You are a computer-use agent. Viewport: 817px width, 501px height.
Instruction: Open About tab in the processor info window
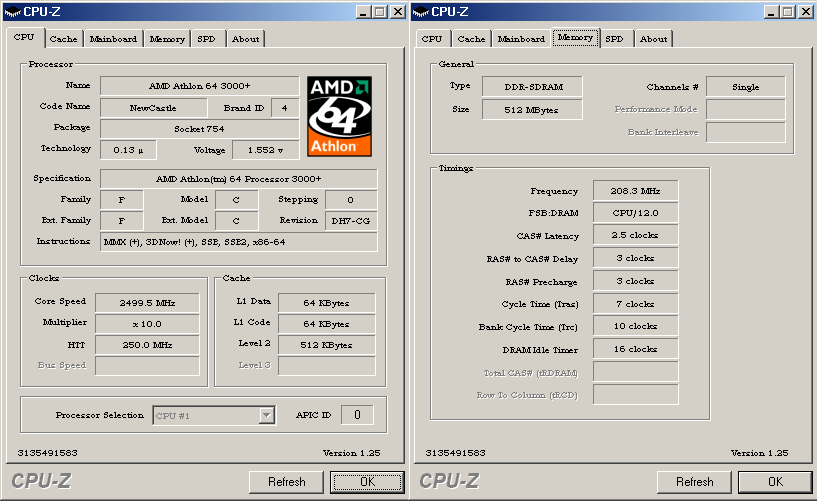[245, 39]
